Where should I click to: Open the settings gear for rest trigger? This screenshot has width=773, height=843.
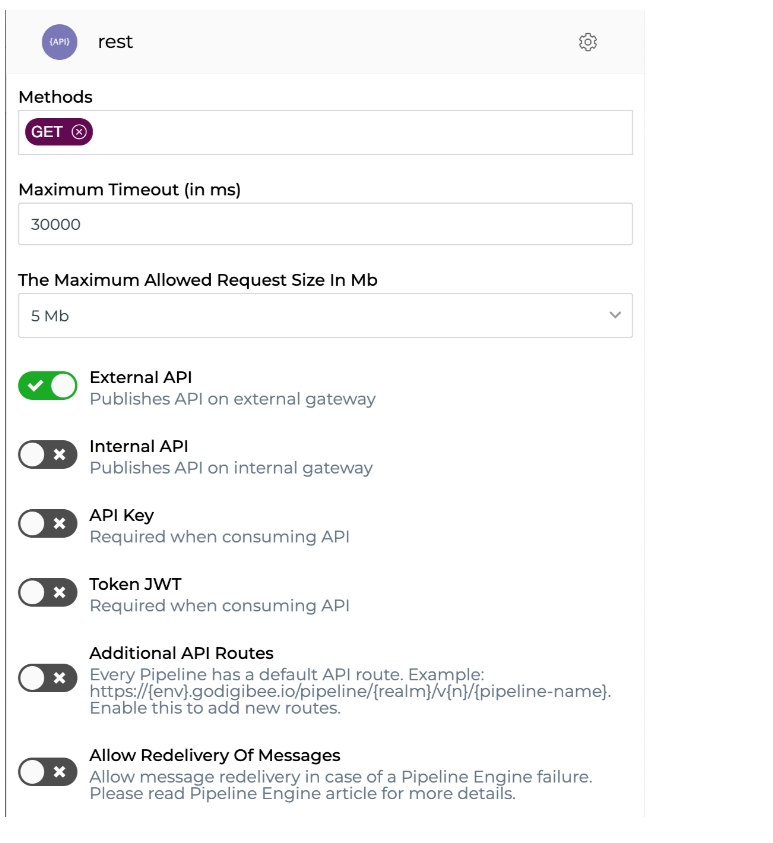click(x=588, y=42)
